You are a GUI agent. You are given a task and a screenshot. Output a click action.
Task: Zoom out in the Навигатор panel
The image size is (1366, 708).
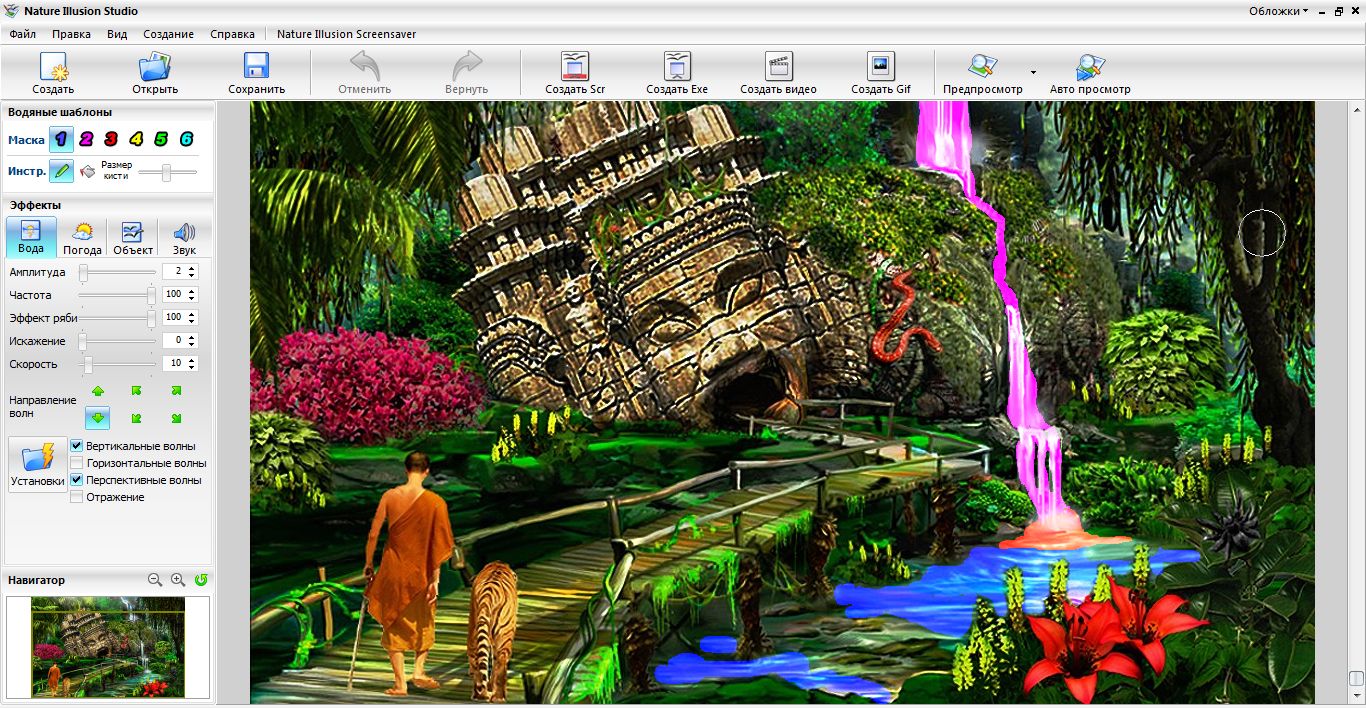[155, 579]
